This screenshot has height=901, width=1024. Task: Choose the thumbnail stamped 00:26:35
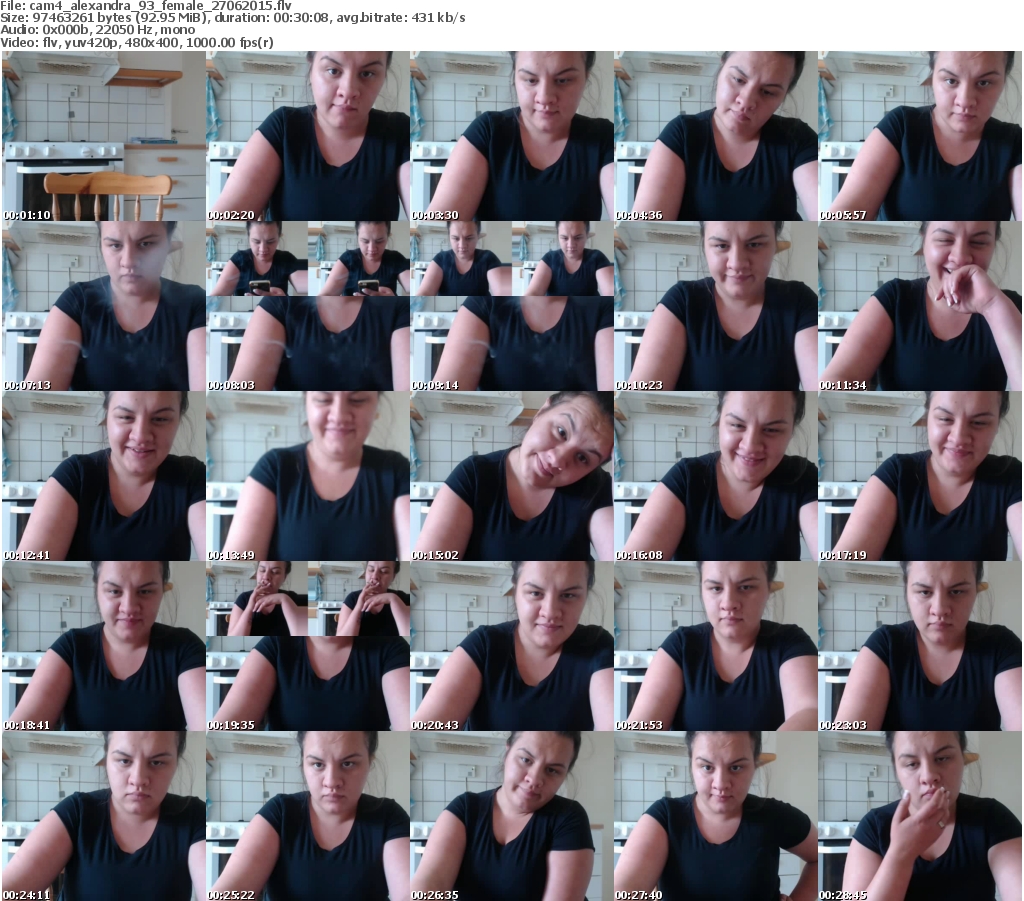pyautogui.click(x=511, y=815)
